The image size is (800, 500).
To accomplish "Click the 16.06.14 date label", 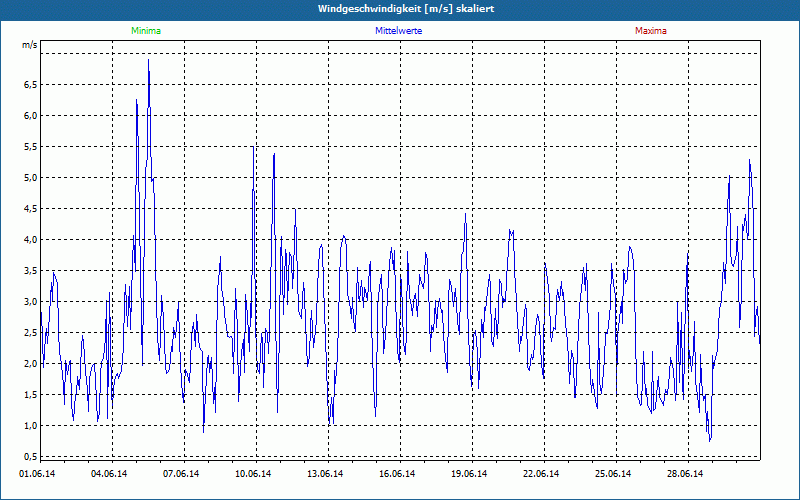I will click(x=396, y=474).
